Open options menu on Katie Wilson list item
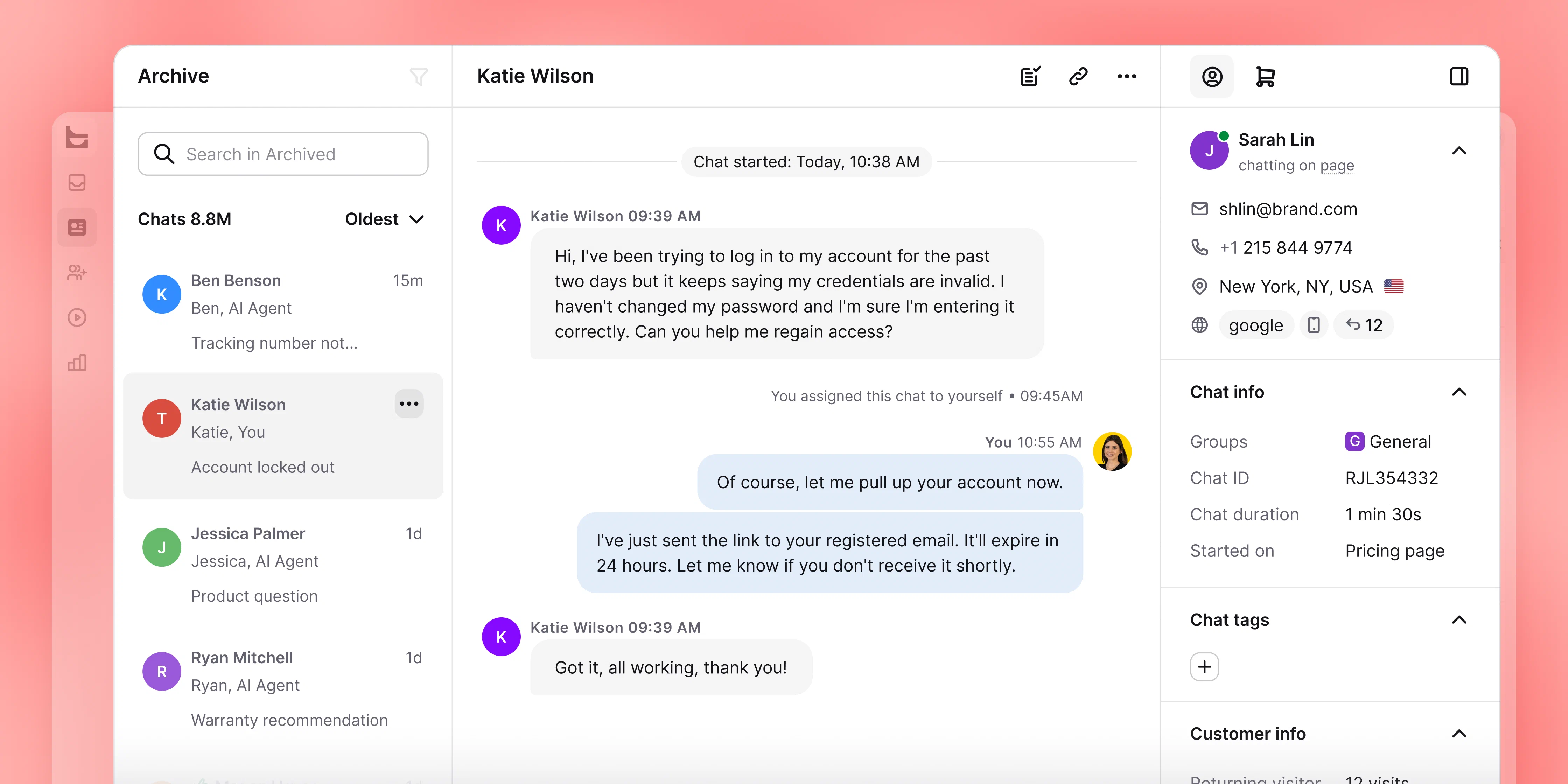Image resolution: width=1568 pixels, height=784 pixels. point(409,404)
